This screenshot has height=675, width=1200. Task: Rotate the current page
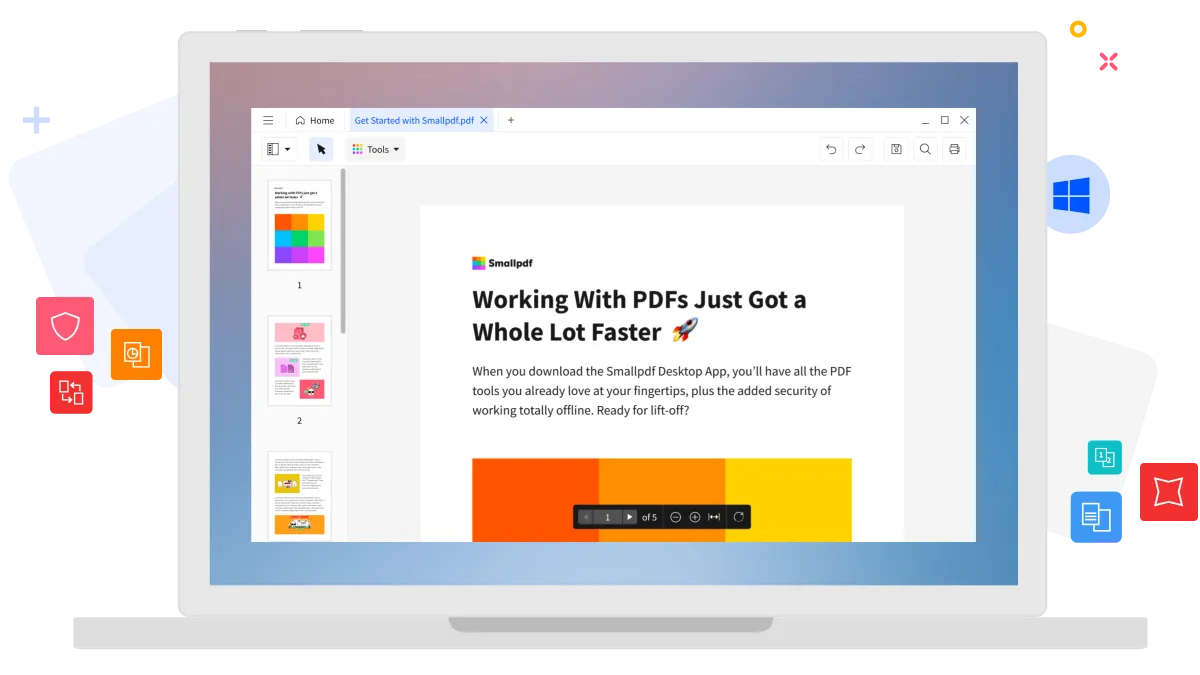(x=739, y=517)
